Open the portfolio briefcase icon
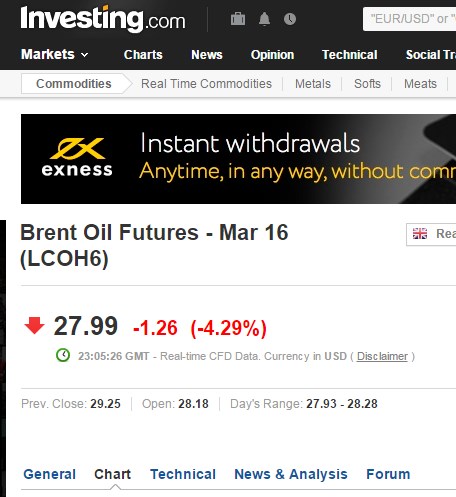Image resolution: width=456 pixels, height=497 pixels. coord(238,19)
